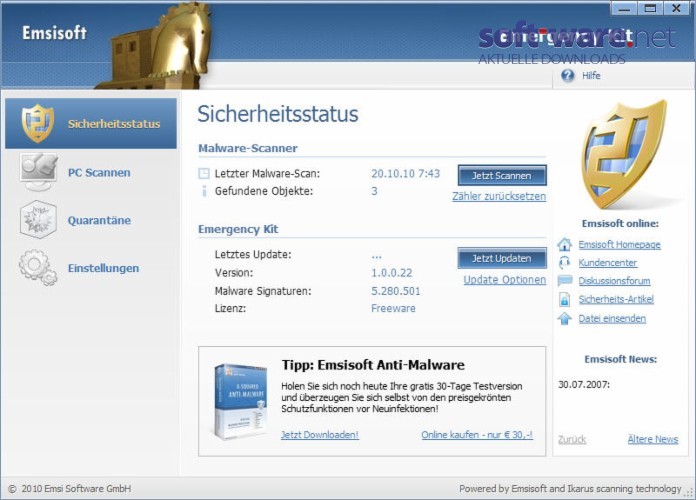
Task: Click the calendar icon beside Letzter Malware-Scan
Action: [204, 173]
